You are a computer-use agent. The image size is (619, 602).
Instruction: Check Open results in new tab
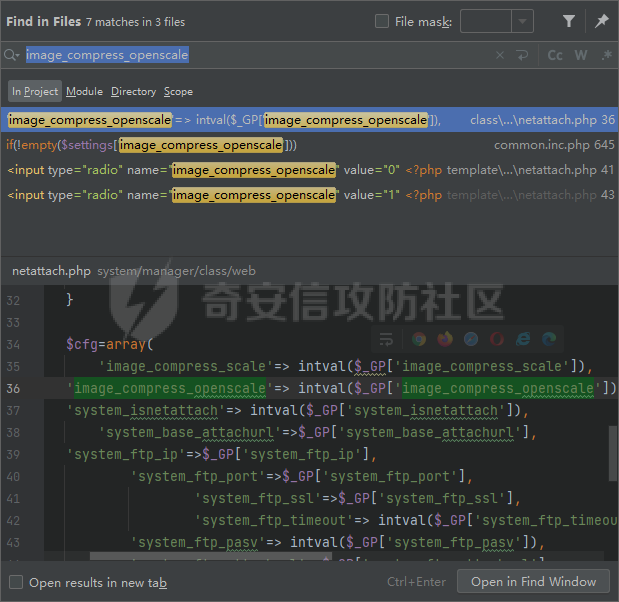pyautogui.click(x=16, y=582)
